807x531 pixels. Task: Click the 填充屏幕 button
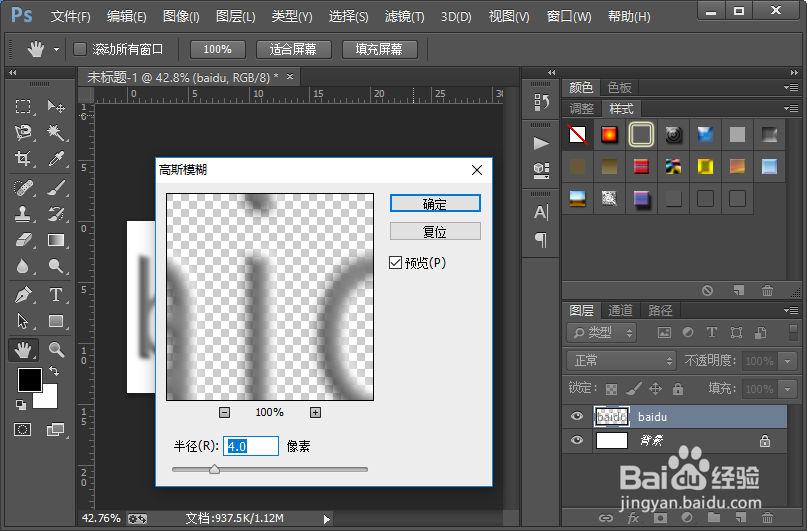click(x=379, y=49)
